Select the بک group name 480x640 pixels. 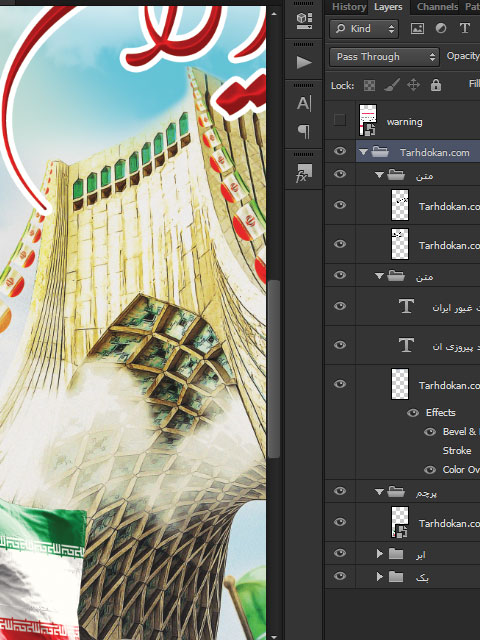[422, 578]
